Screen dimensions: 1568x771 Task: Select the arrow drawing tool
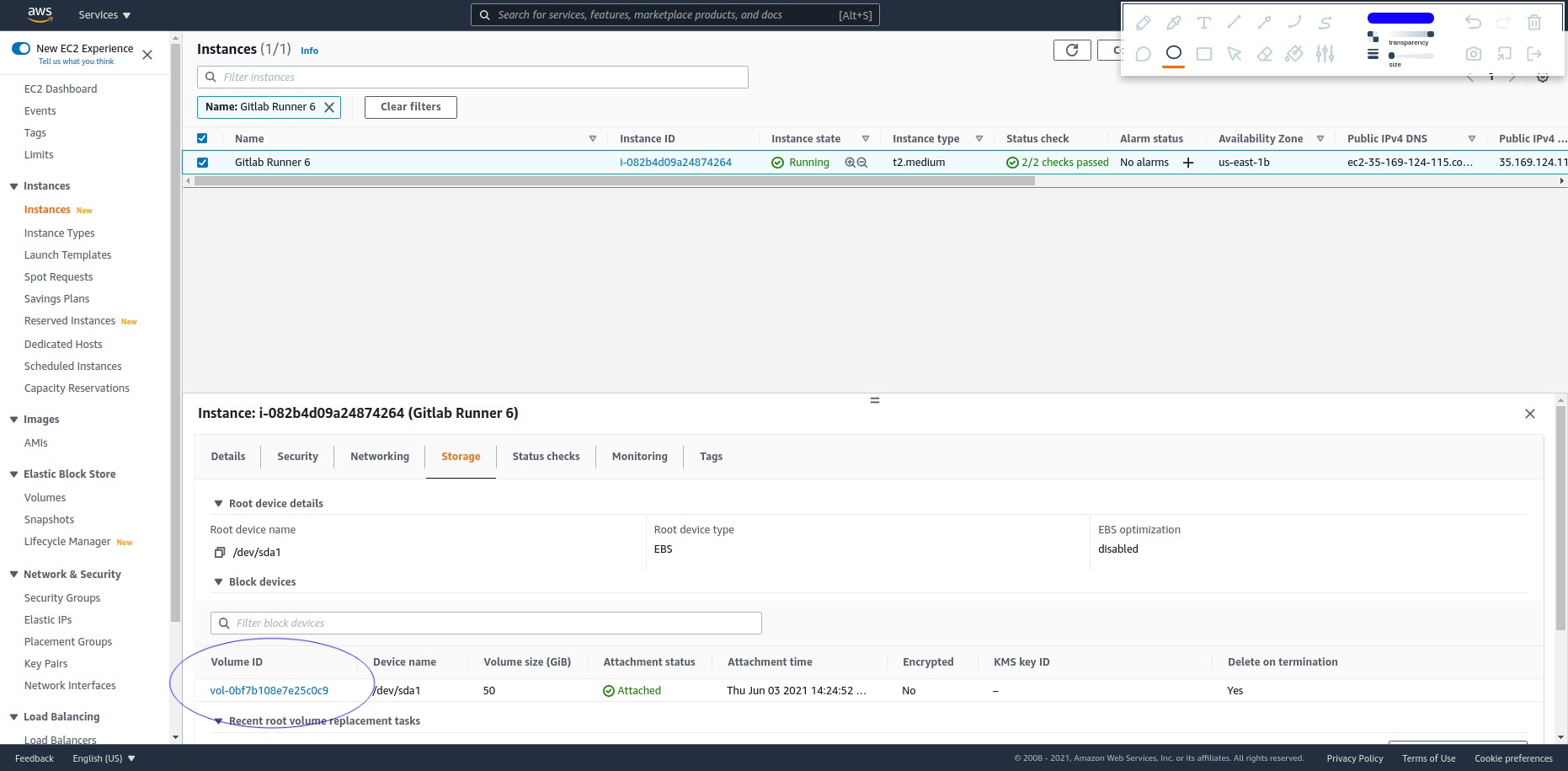[1264, 23]
